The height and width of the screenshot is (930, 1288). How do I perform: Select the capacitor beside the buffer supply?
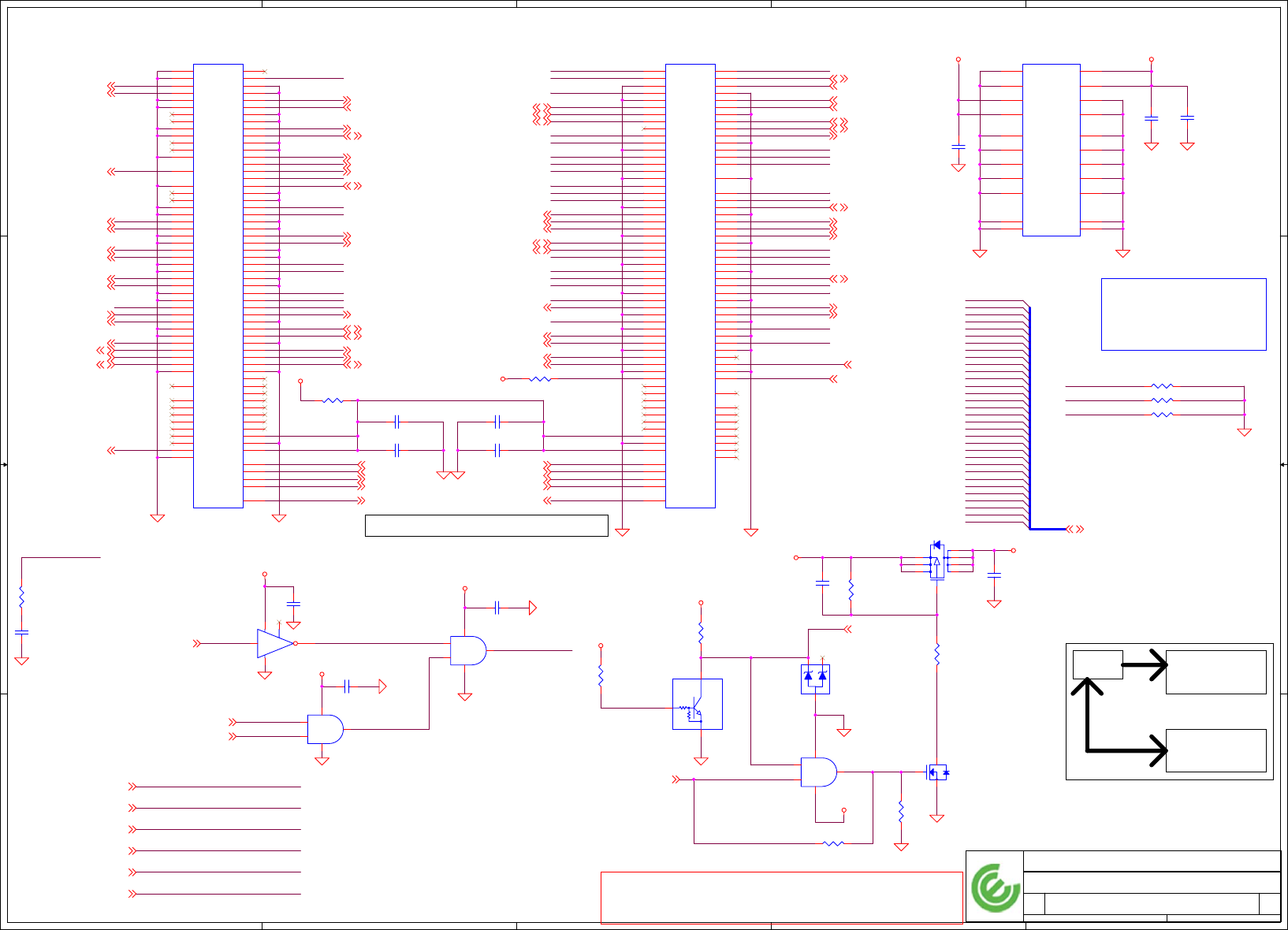click(x=293, y=604)
